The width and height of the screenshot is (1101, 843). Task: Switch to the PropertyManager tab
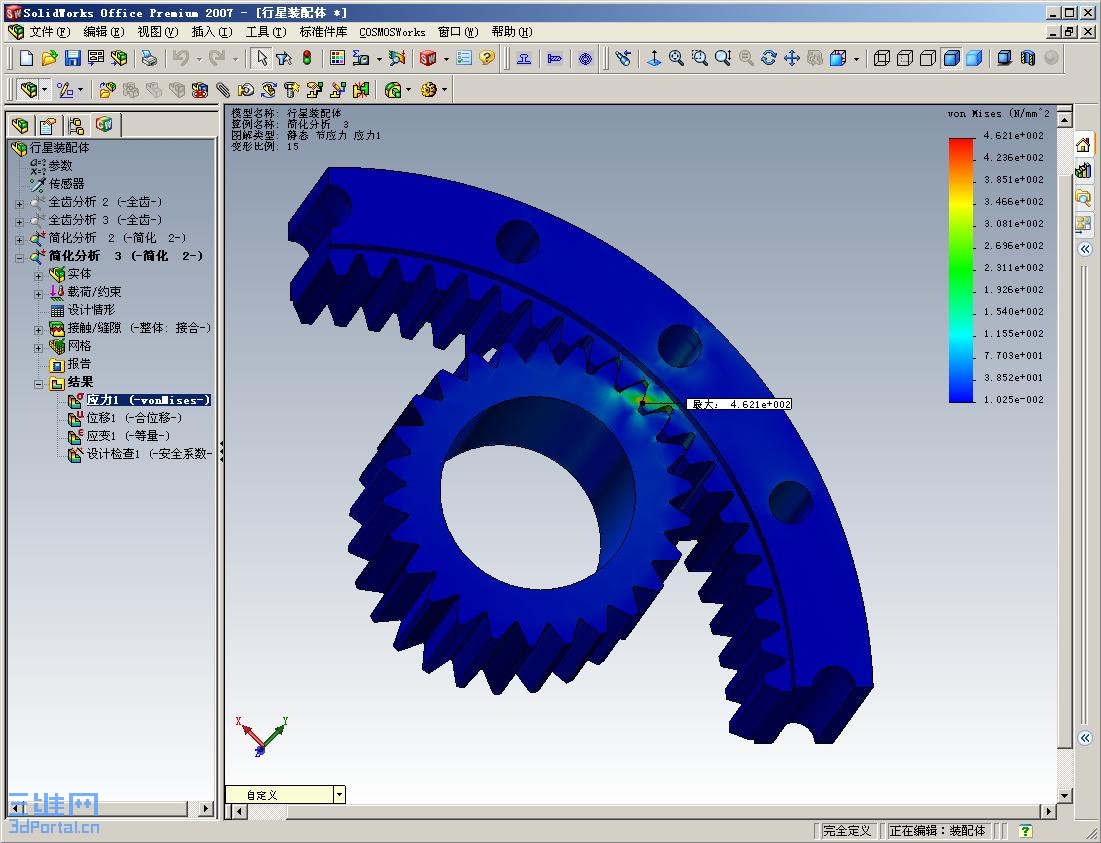[x=48, y=125]
